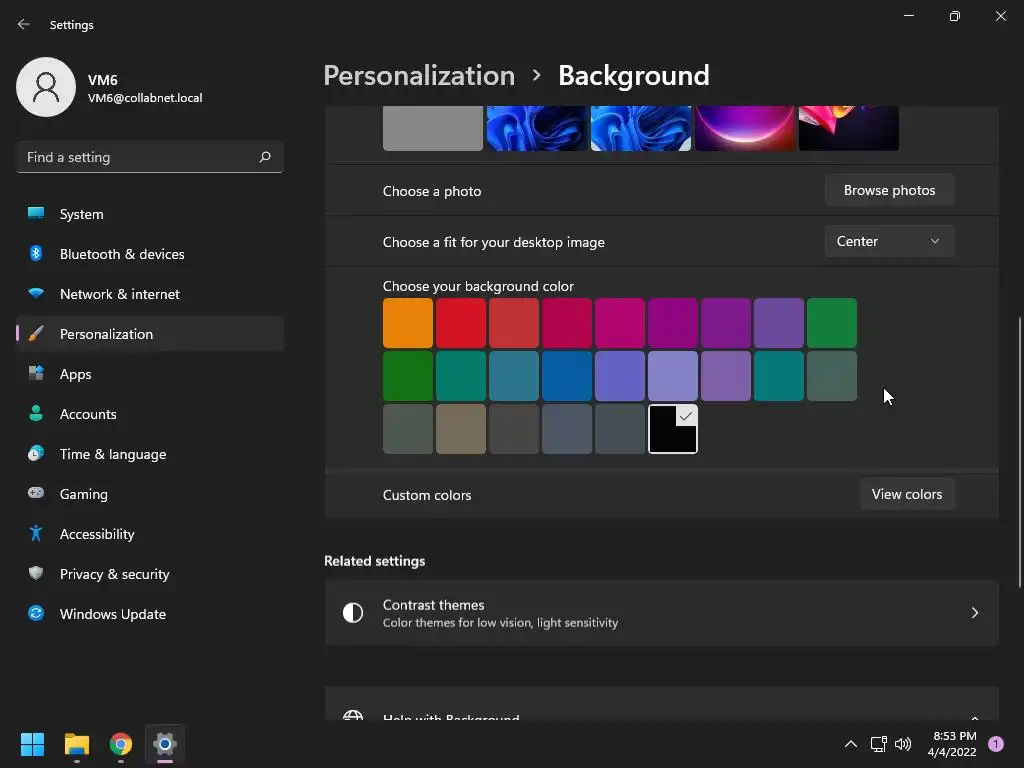Open the Apps settings category
Screen dimensions: 1024x768
150,374
